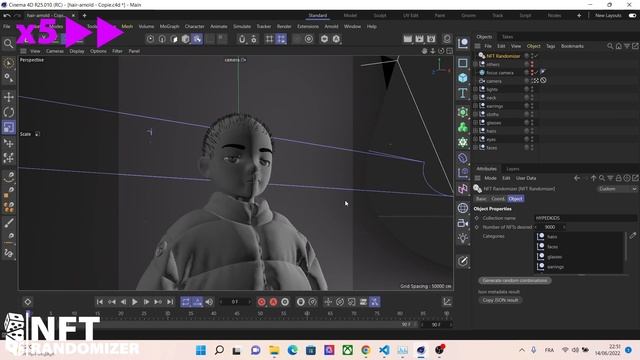Click the snap magnet icon in top toolbar
Viewport: 640px width, 360px height.
(x=242, y=39)
